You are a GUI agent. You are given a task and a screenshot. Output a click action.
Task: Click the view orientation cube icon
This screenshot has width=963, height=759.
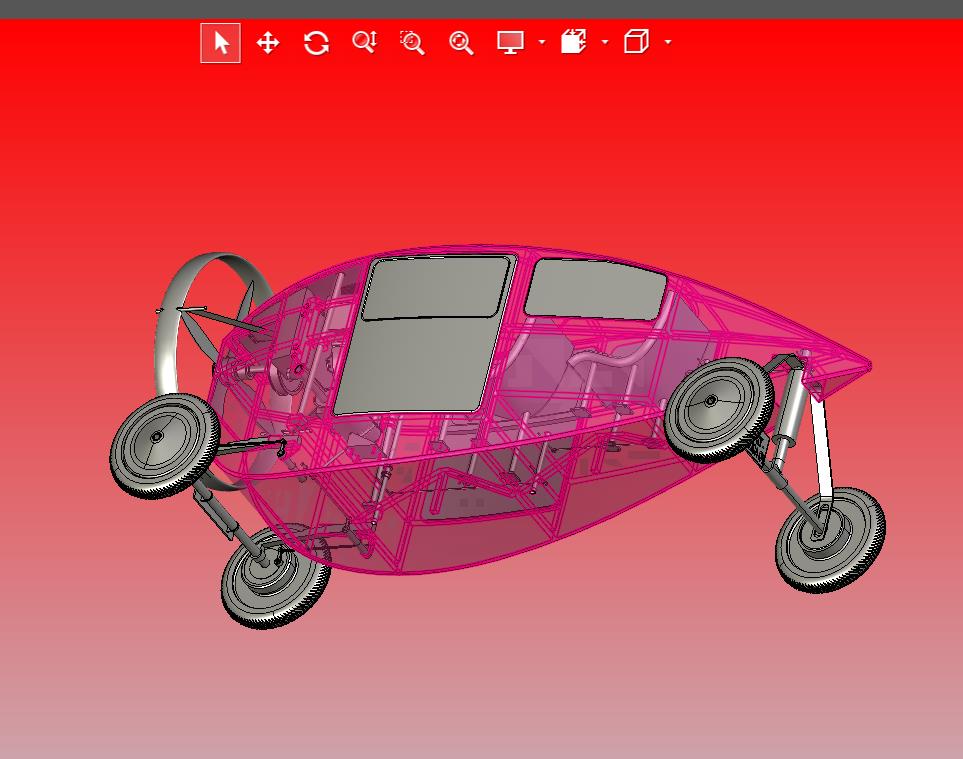[x=636, y=42]
